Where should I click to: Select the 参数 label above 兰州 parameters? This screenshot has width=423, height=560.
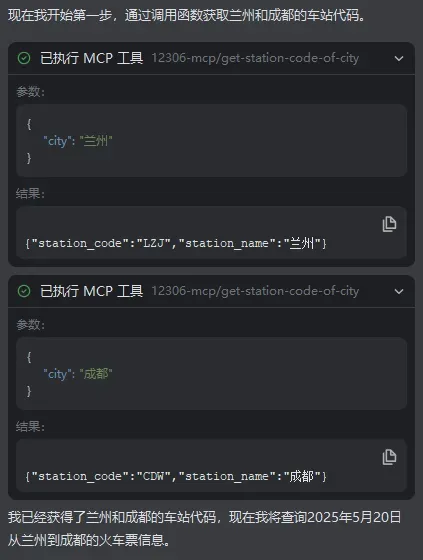[30, 92]
